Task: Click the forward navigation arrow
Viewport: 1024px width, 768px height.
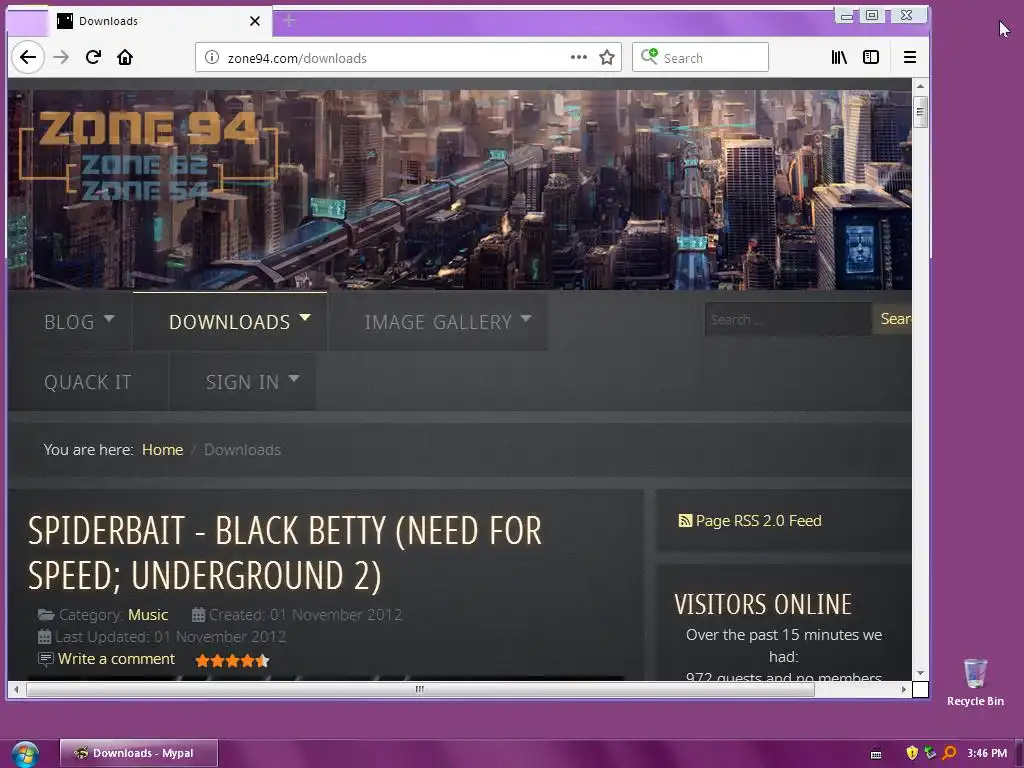Action: pos(61,57)
